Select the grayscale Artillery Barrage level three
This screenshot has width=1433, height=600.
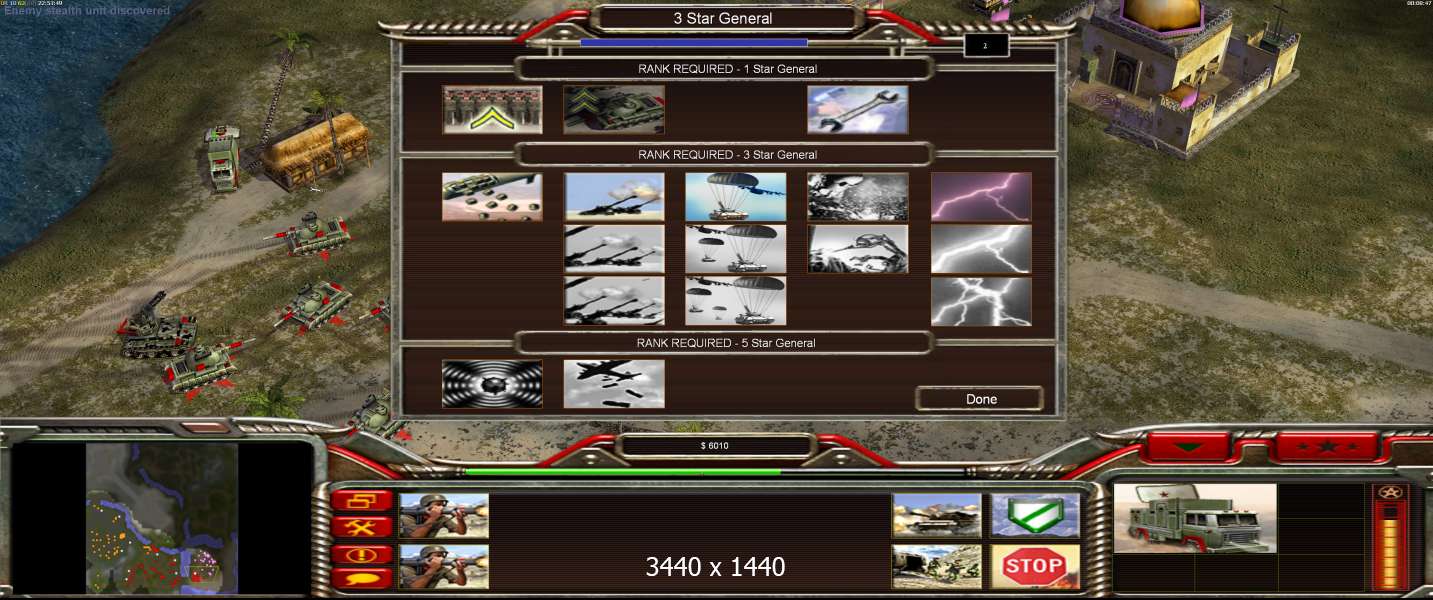[x=614, y=301]
